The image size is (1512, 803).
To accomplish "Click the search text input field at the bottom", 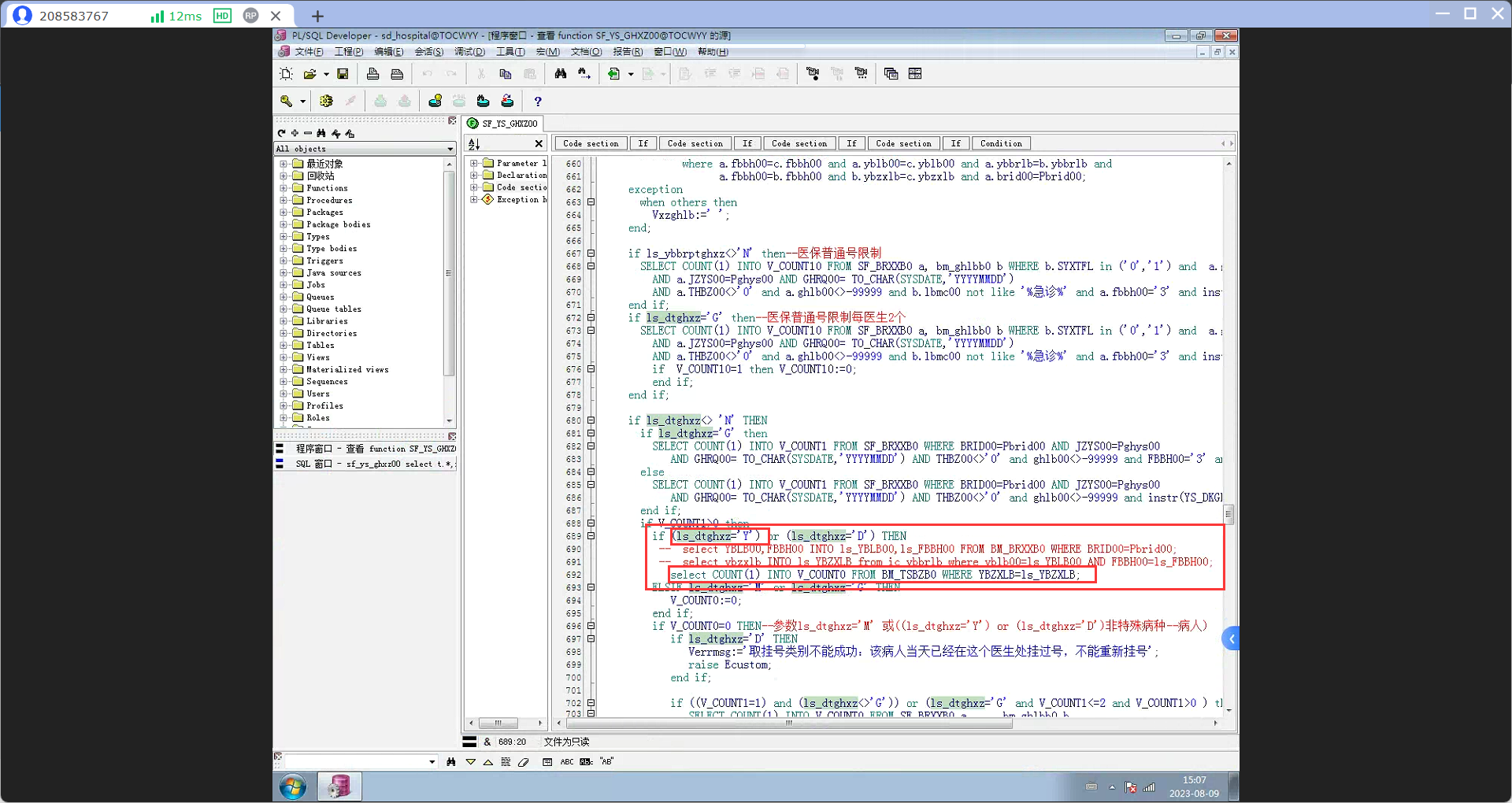I will (354, 762).
